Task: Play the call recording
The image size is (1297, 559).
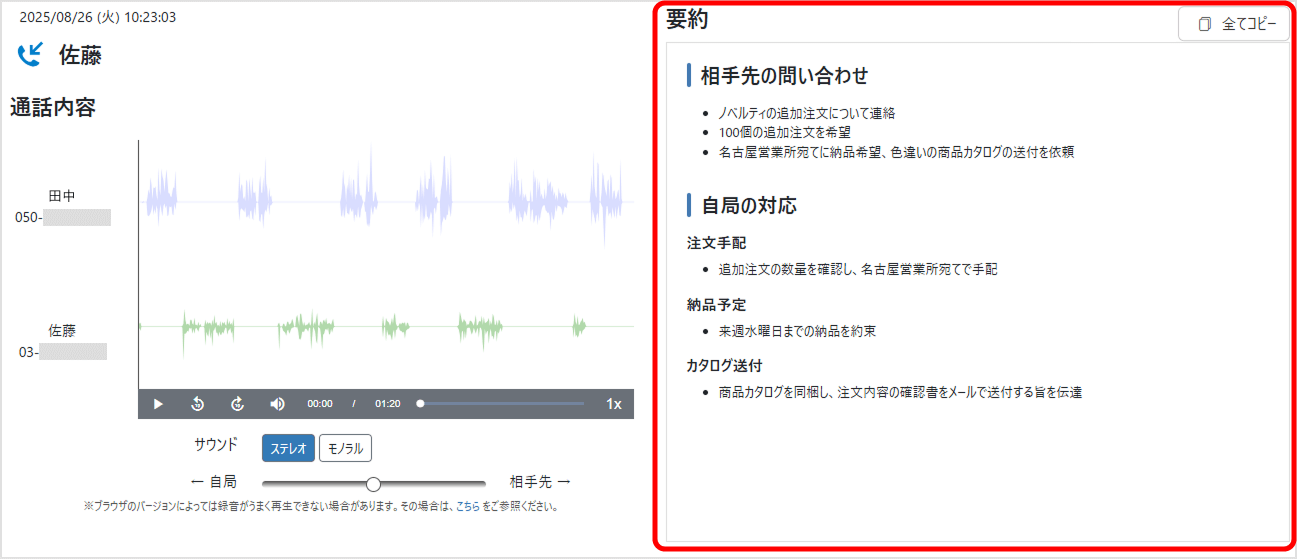Action: point(158,404)
